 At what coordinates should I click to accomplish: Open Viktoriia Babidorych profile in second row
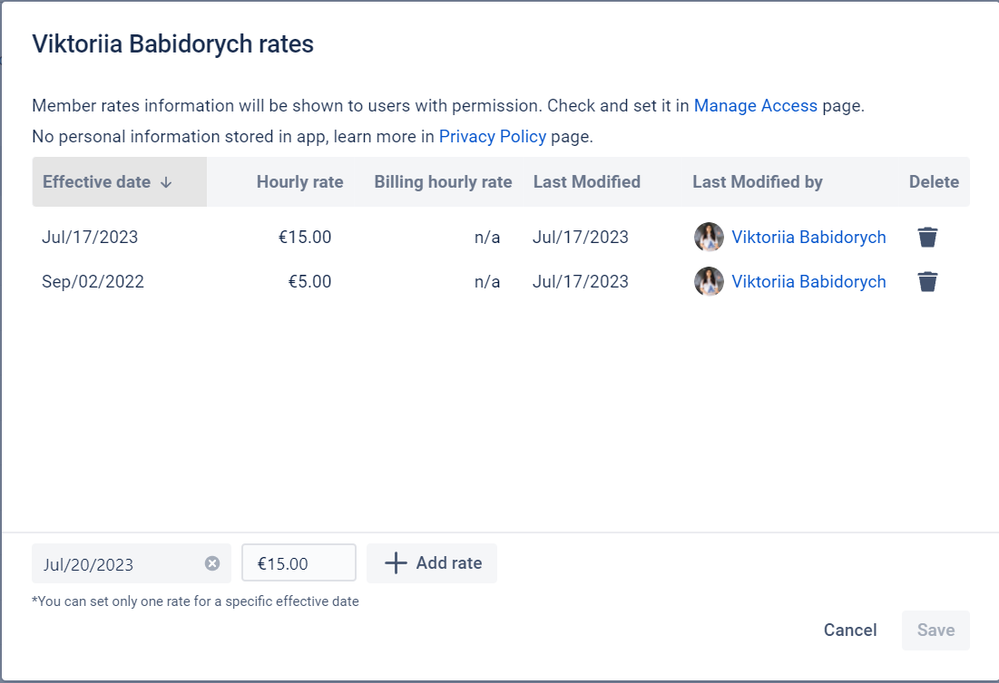[x=808, y=282]
